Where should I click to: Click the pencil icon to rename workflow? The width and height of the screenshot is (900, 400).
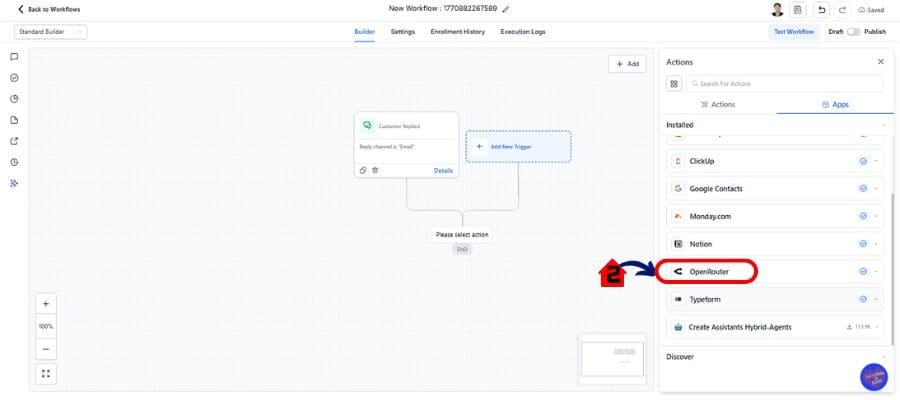(506, 9)
